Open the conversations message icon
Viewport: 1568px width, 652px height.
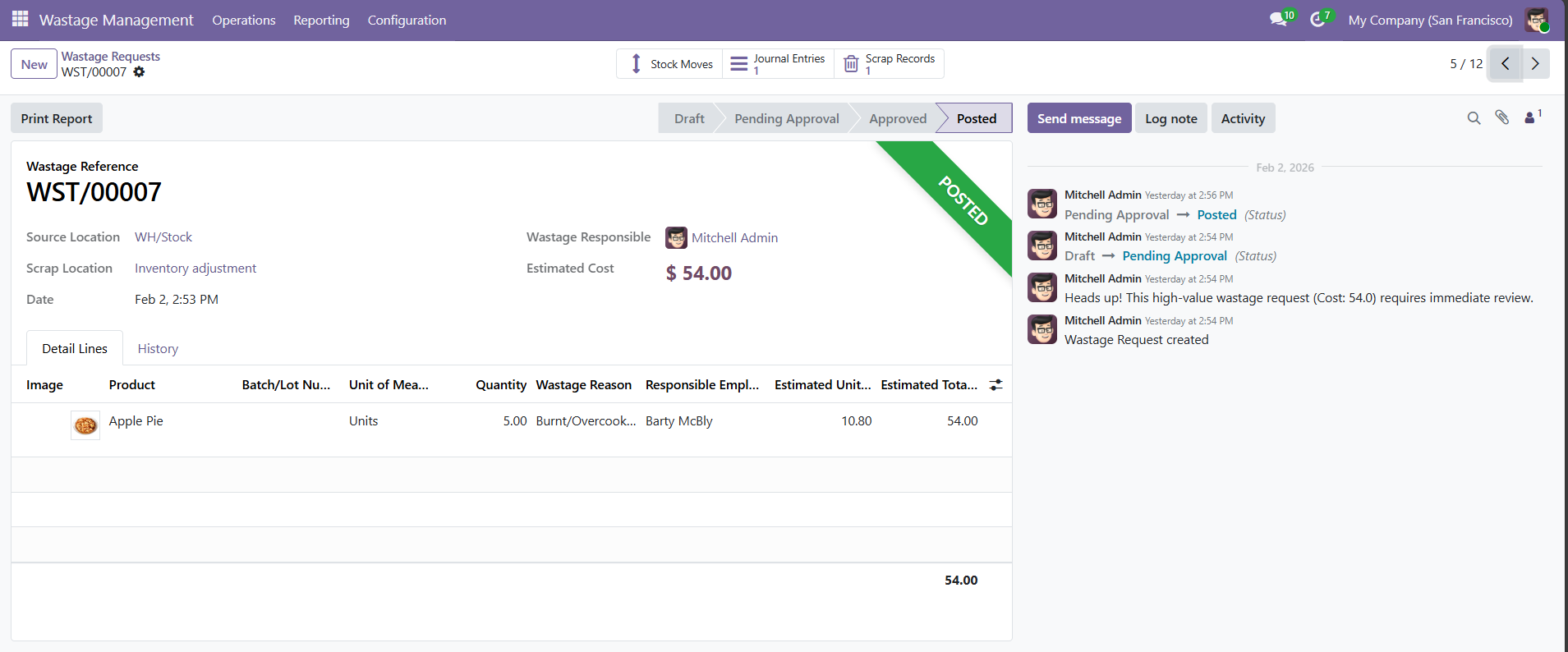coord(1278,20)
